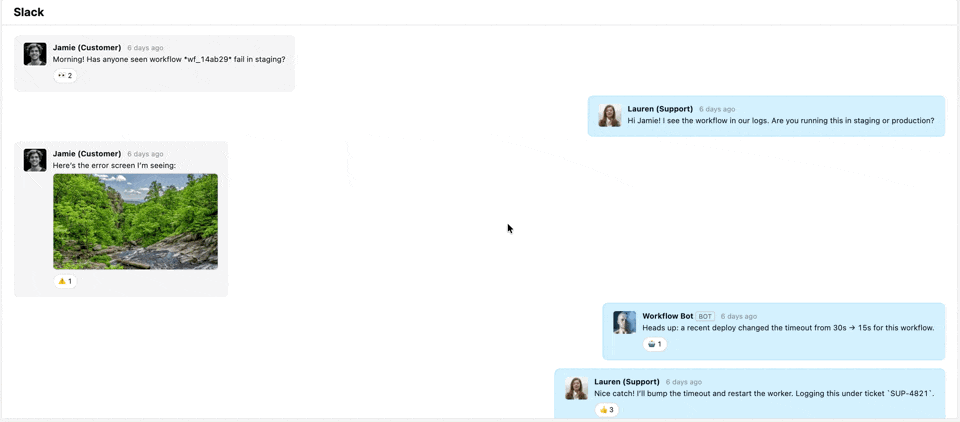Click Lauren's avatar on the 'Hi Jamie!' message
Image resolution: width=960 pixels, height=422 pixels.
click(x=609, y=115)
